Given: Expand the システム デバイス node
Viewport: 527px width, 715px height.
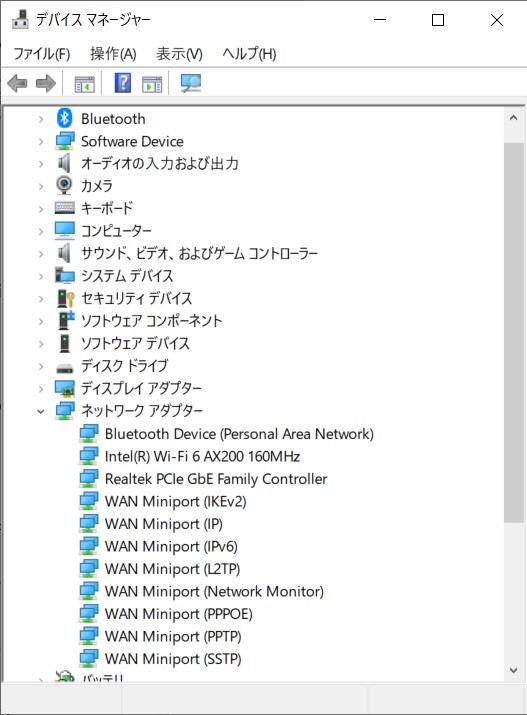Looking at the screenshot, I should click(x=41, y=276).
